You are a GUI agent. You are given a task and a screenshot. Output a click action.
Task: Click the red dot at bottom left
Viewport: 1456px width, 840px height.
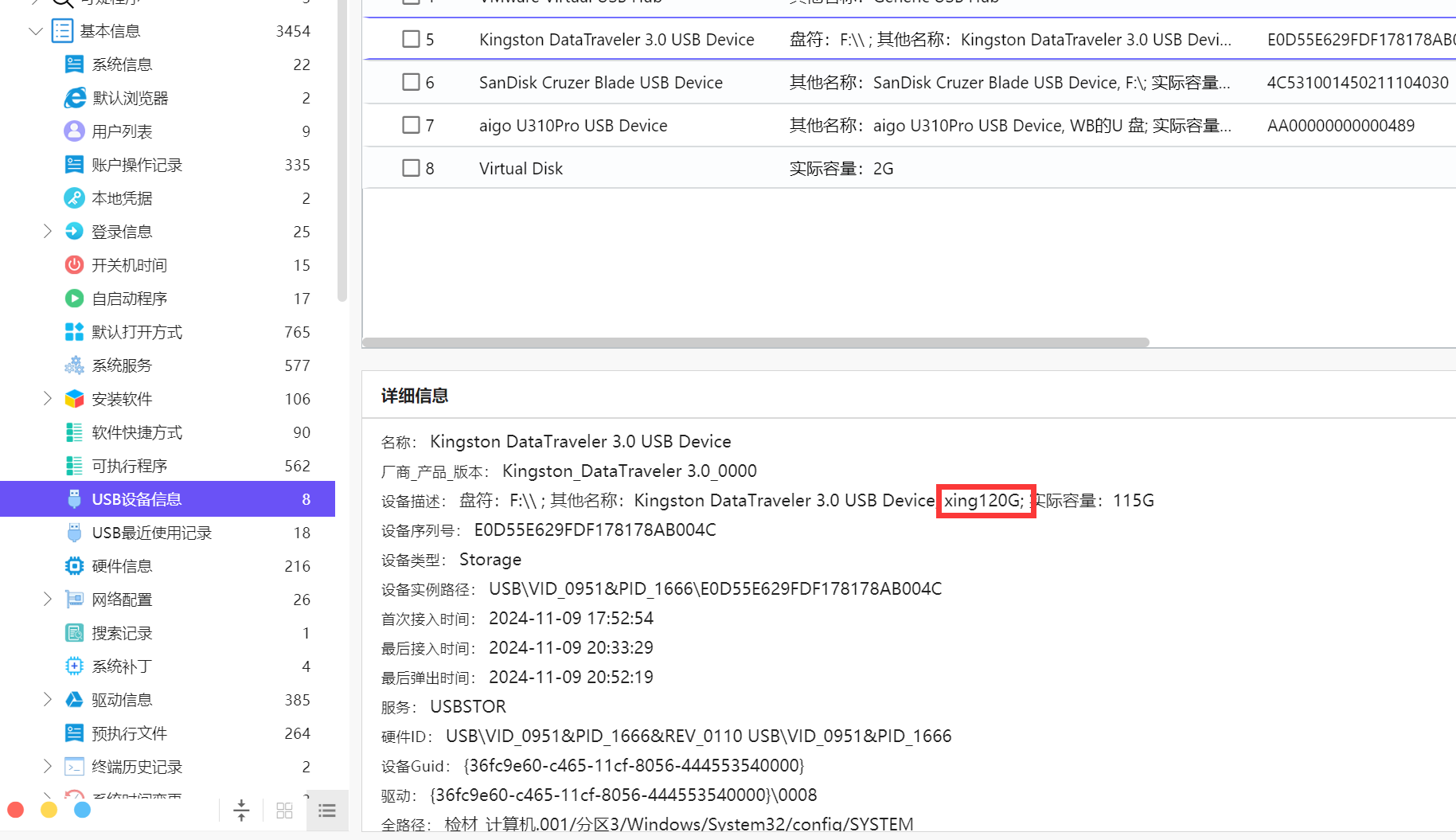click(15, 810)
